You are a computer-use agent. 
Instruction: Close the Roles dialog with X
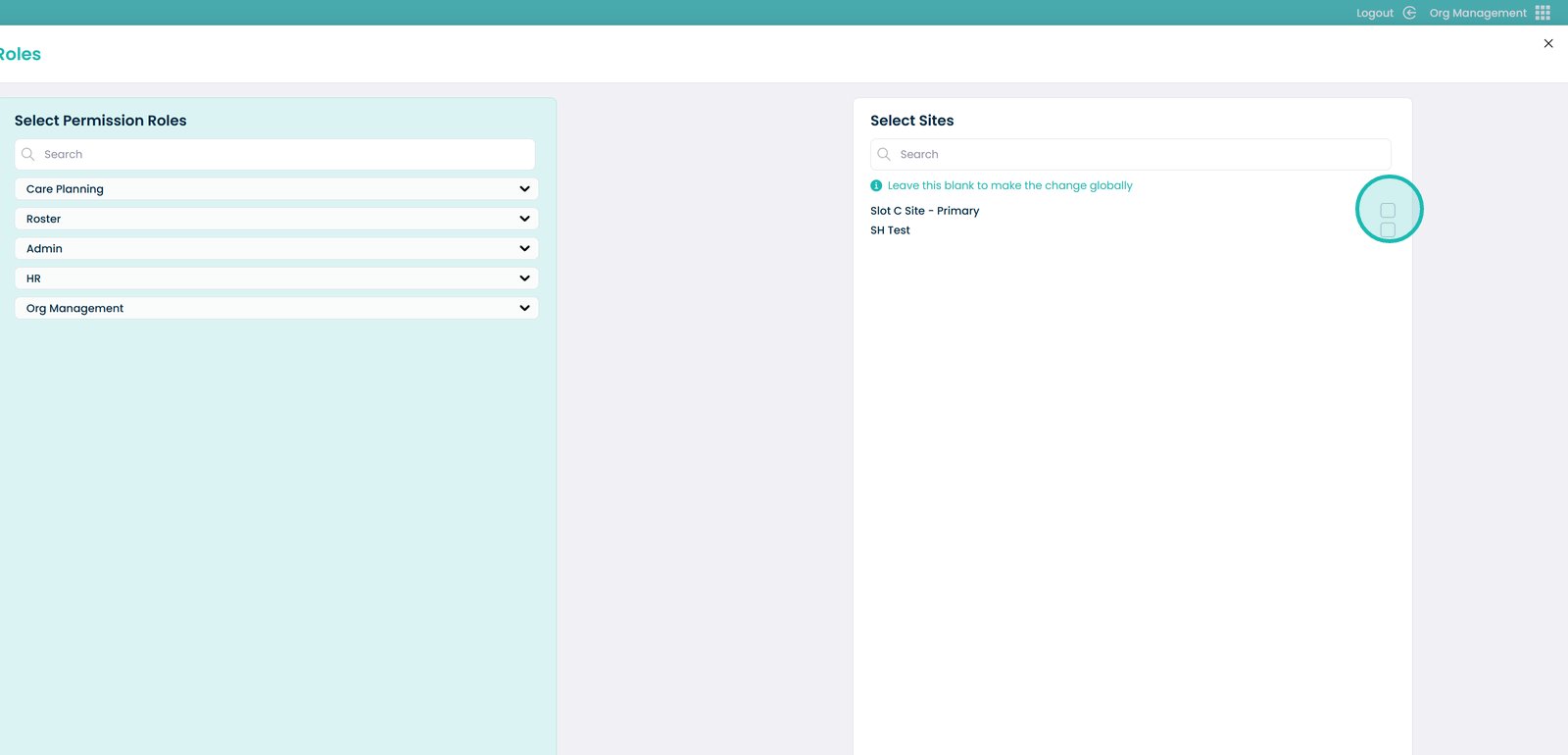point(1548,43)
